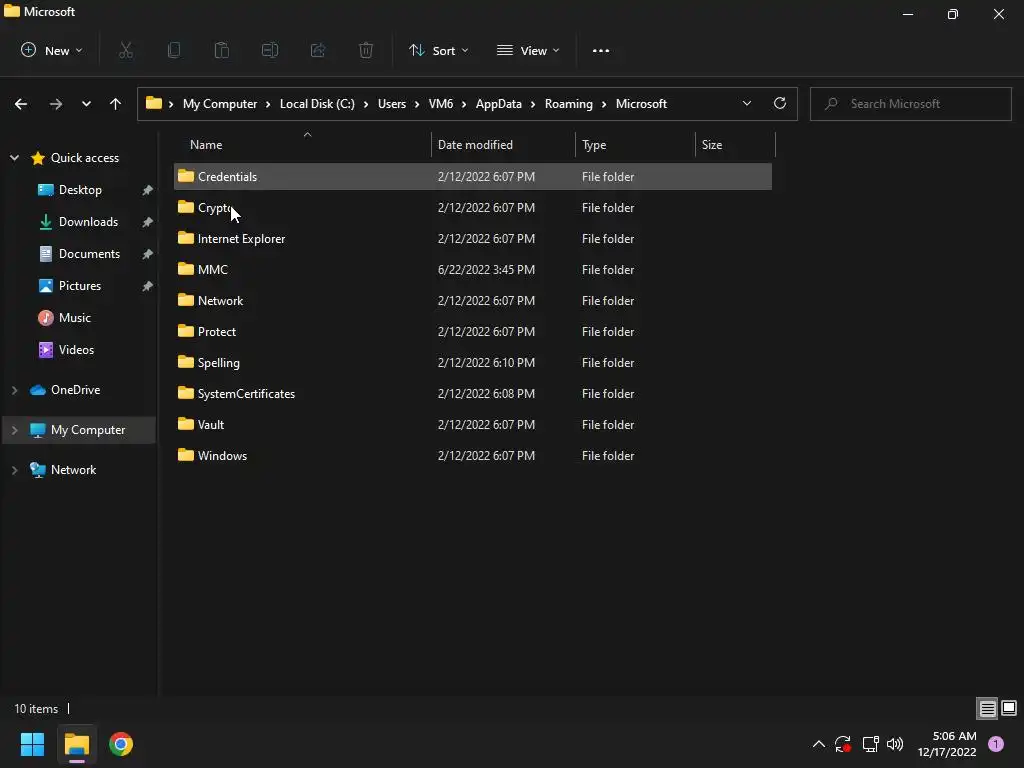Open the volume control in tray
1024x768 pixels.
895,744
